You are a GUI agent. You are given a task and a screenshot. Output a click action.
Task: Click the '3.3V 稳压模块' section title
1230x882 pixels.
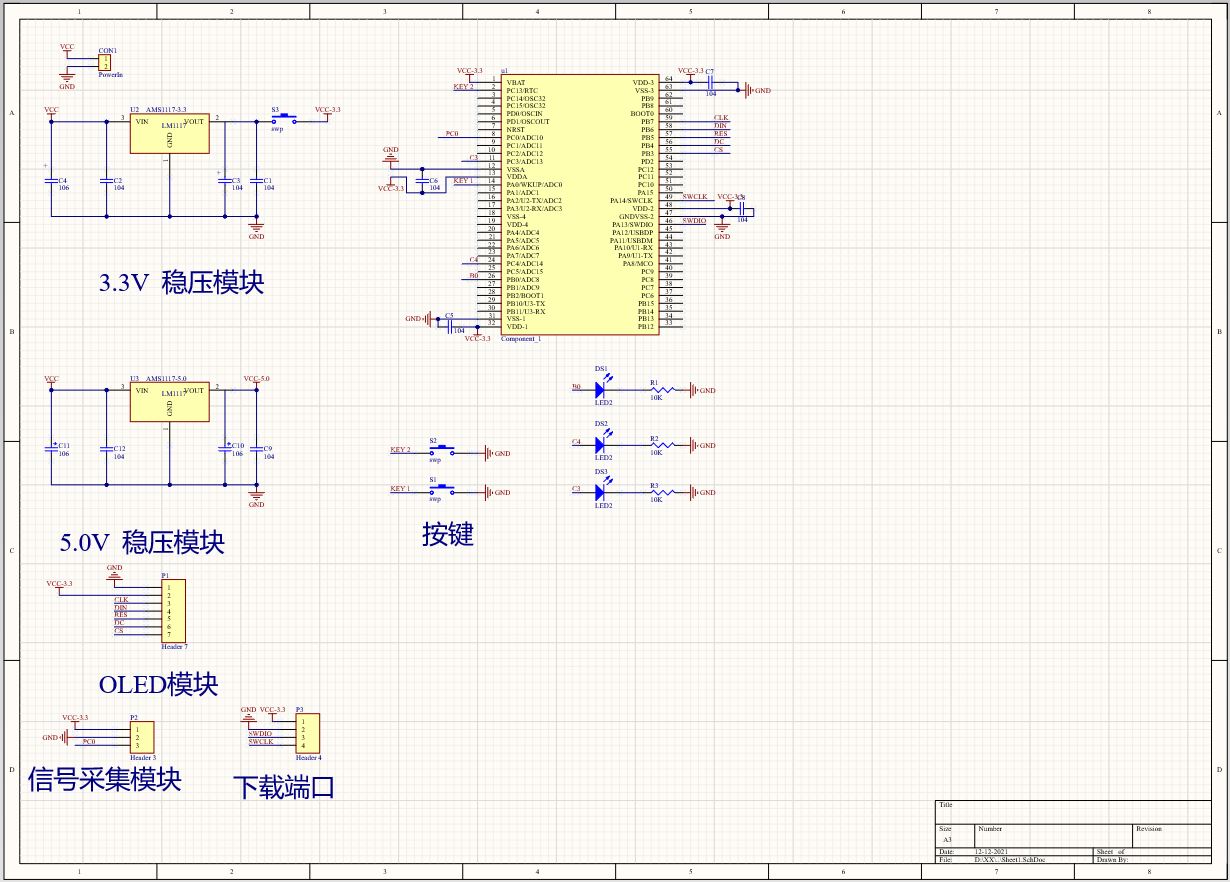(182, 282)
